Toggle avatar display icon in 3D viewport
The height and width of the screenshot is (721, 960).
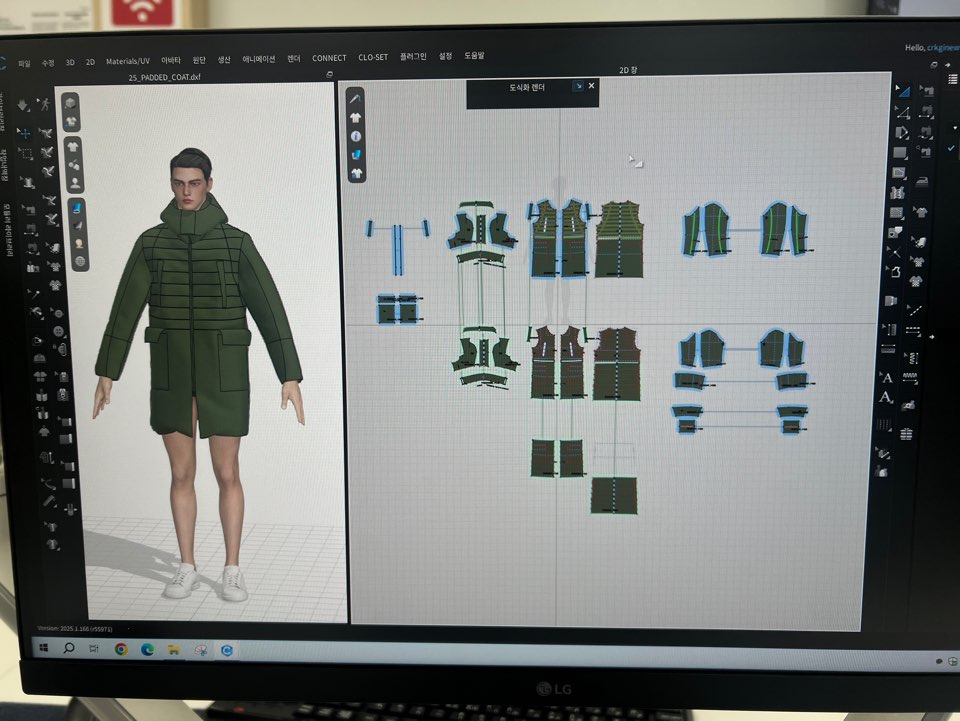click(76, 184)
